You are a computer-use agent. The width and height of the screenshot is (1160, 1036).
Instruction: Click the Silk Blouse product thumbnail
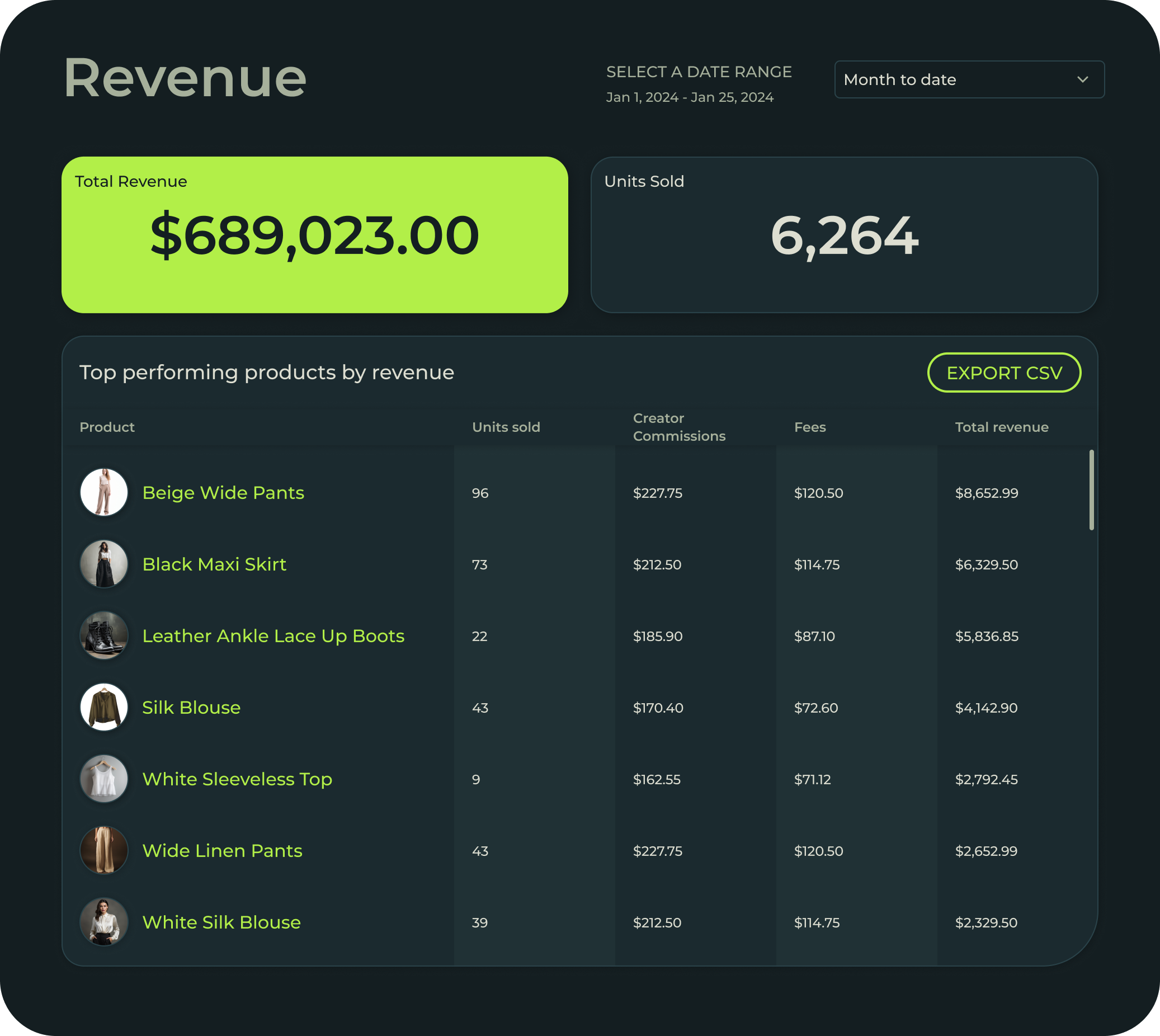(x=103, y=707)
